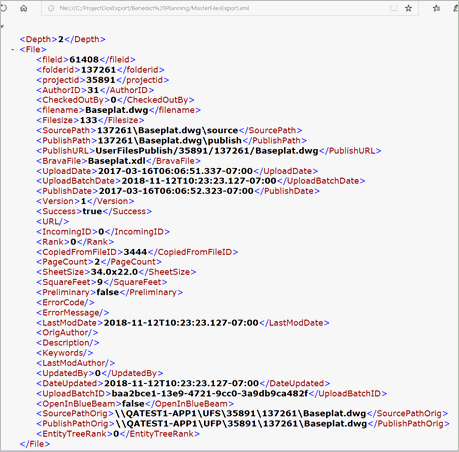Click the empty URL tag
The height and width of the screenshot is (452, 459).
coord(53,222)
